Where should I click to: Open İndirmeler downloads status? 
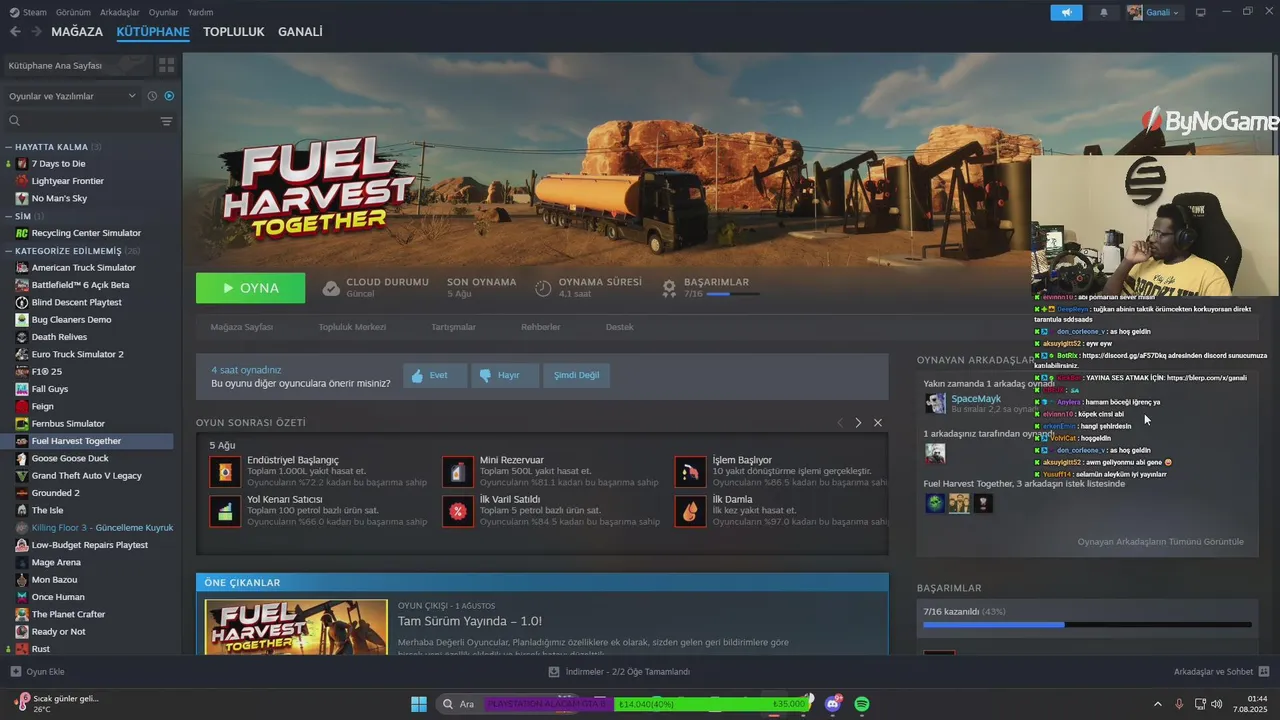[x=619, y=672]
